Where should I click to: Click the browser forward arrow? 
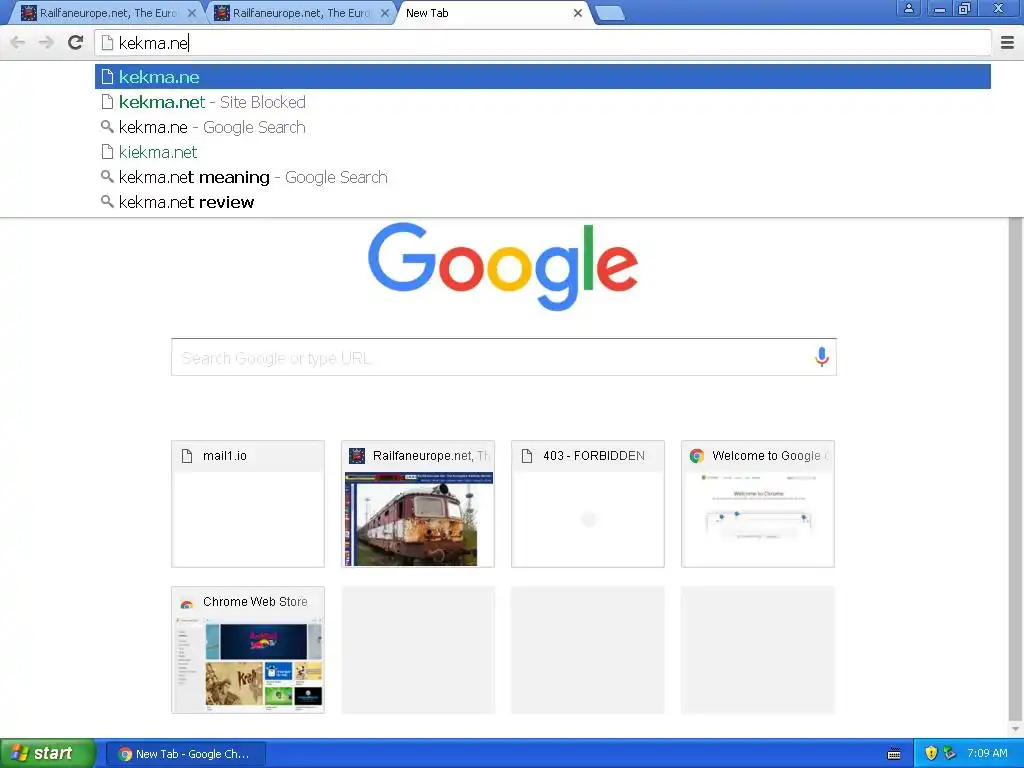46,43
